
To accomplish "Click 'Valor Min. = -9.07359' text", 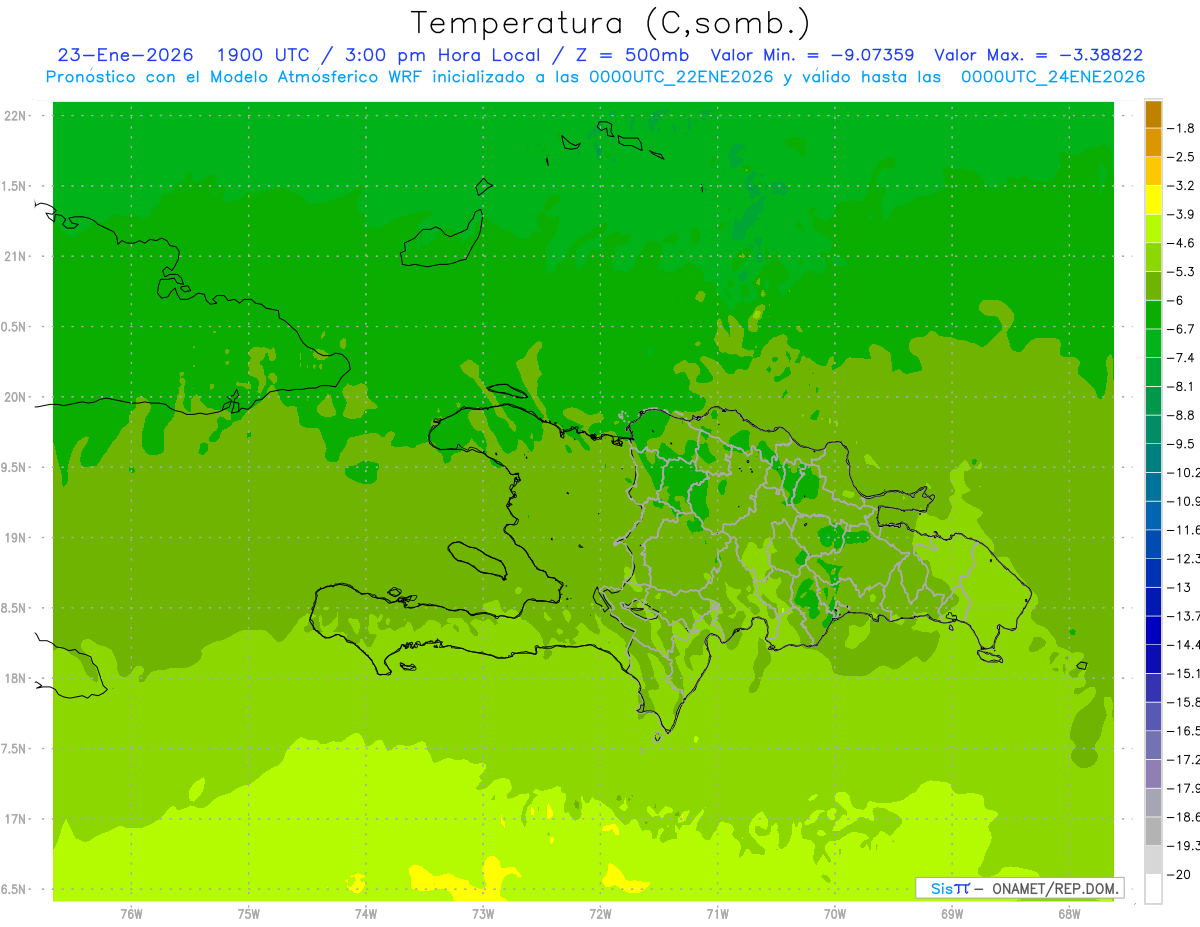I will click(x=812, y=55).
